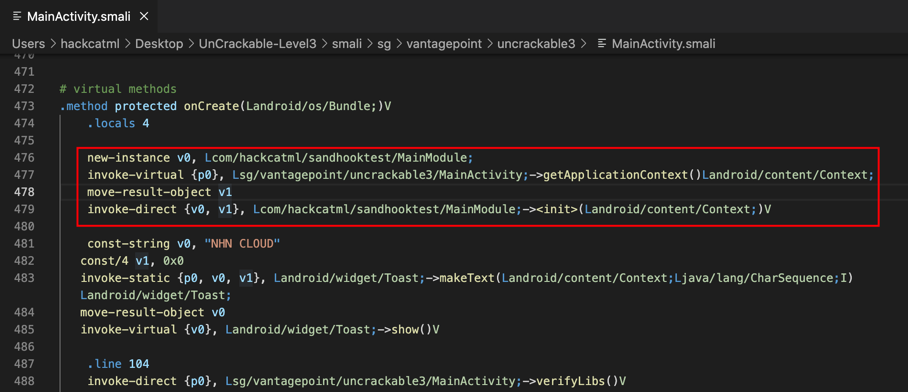Click 'makeText' on line 483
908x392 pixels.
[x=467, y=279]
